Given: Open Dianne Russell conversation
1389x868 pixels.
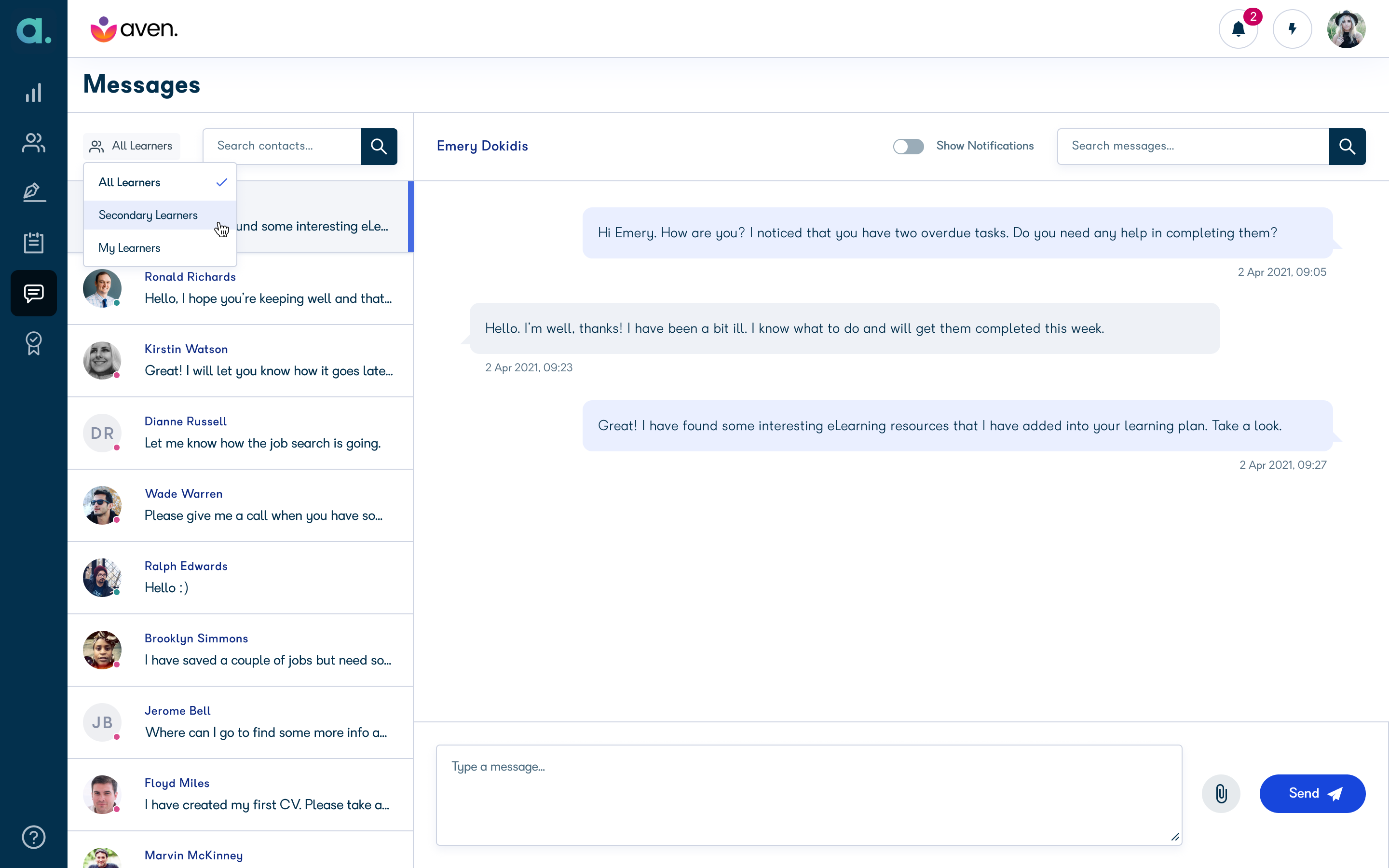Looking at the screenshot, I should pos(241,434).
